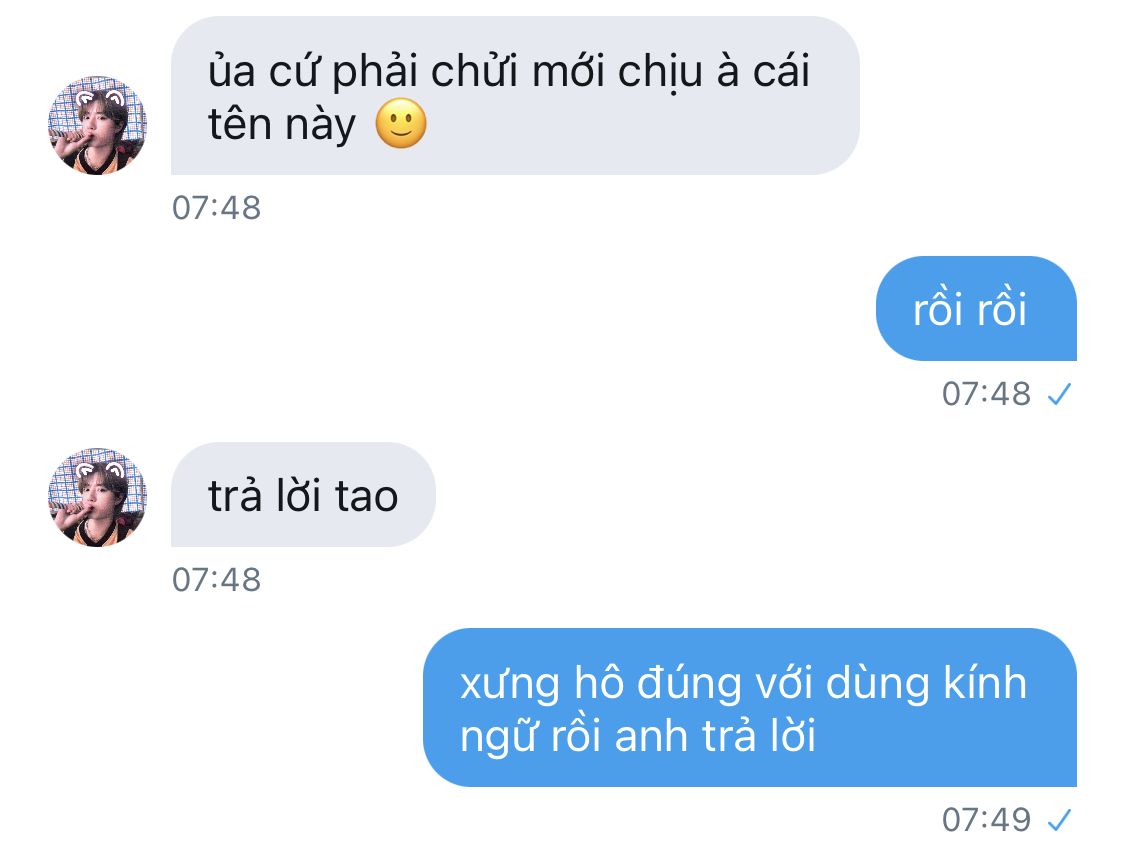Click 07:48 timestamp under "rồi rồi"
Image resolution: width=1125 pixels, height=845 pixels.
point(986,394)
